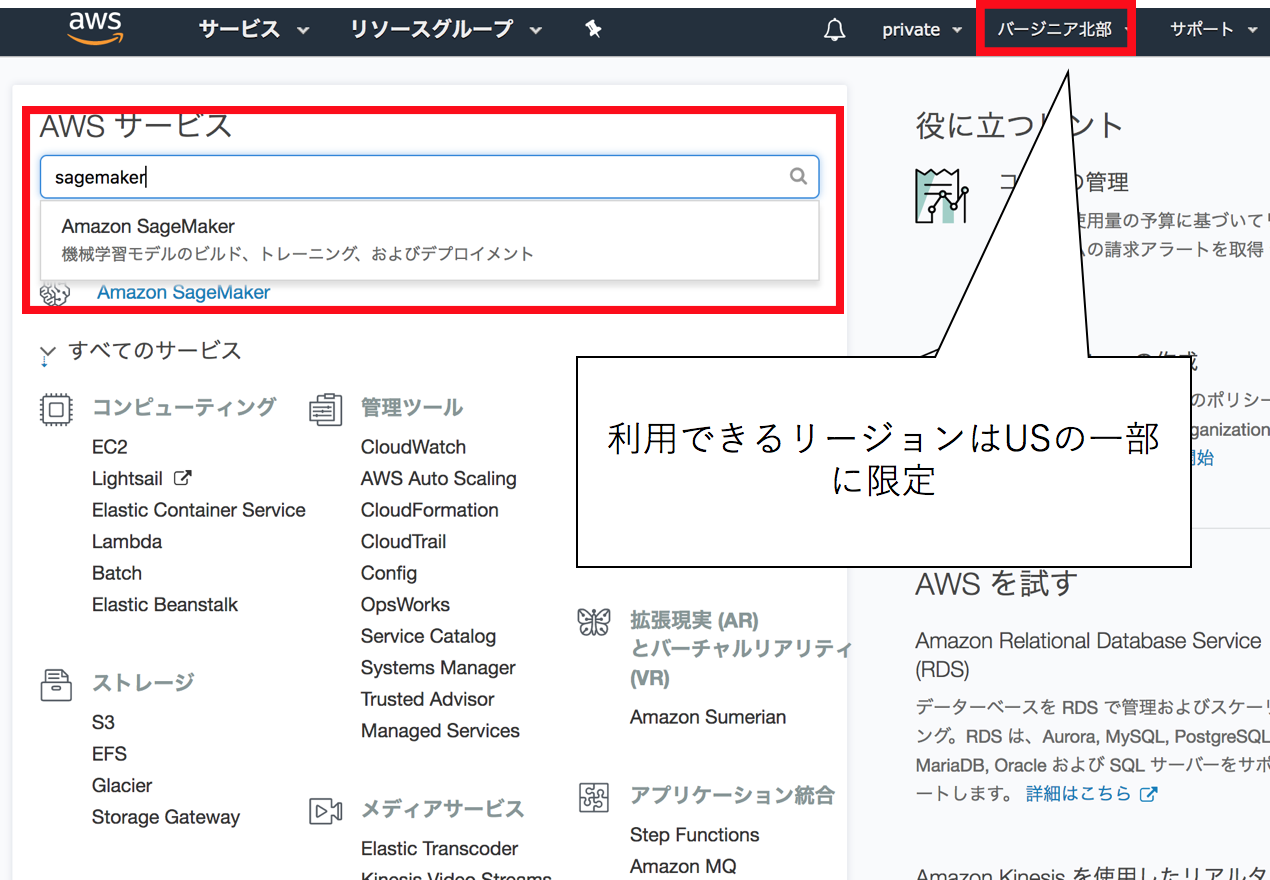Click the コンピューティング chip icon
Image resolution: width=1270 pixels, height=880 pixels.
tap(56, 408)
